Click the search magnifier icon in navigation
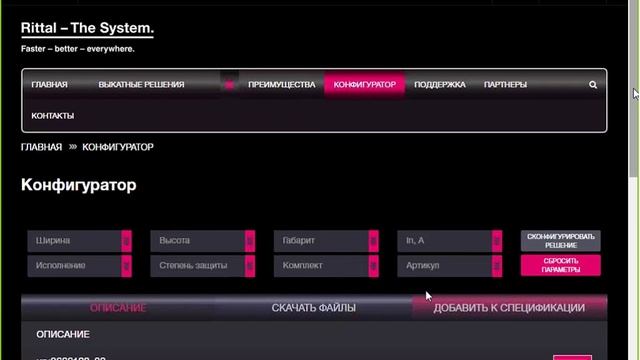Image resolution: width=640 pixels, height=360 pixels. click(x=593, y=84)
